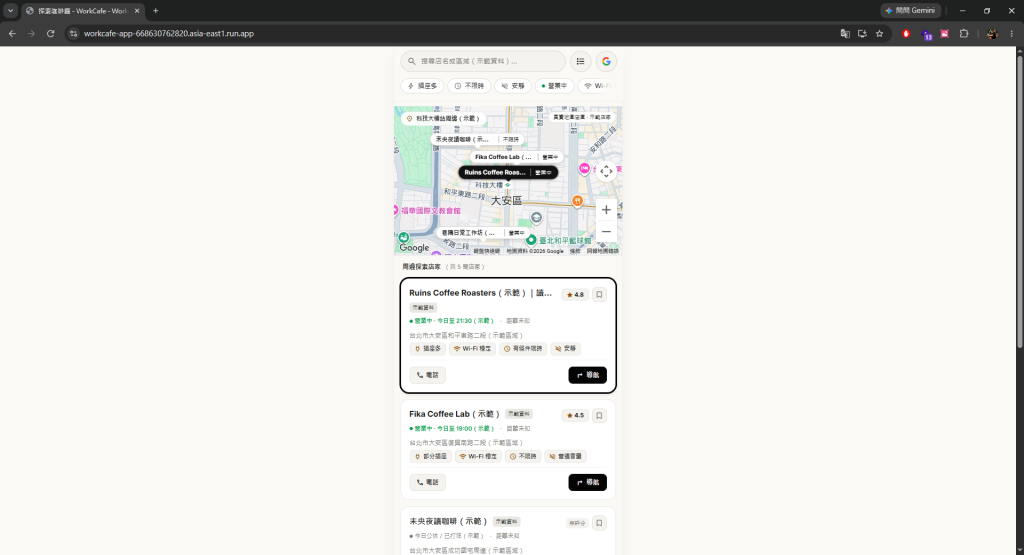The image size is (1024, 555).
Task: Click the Google logo on the map
Action: 414,247
